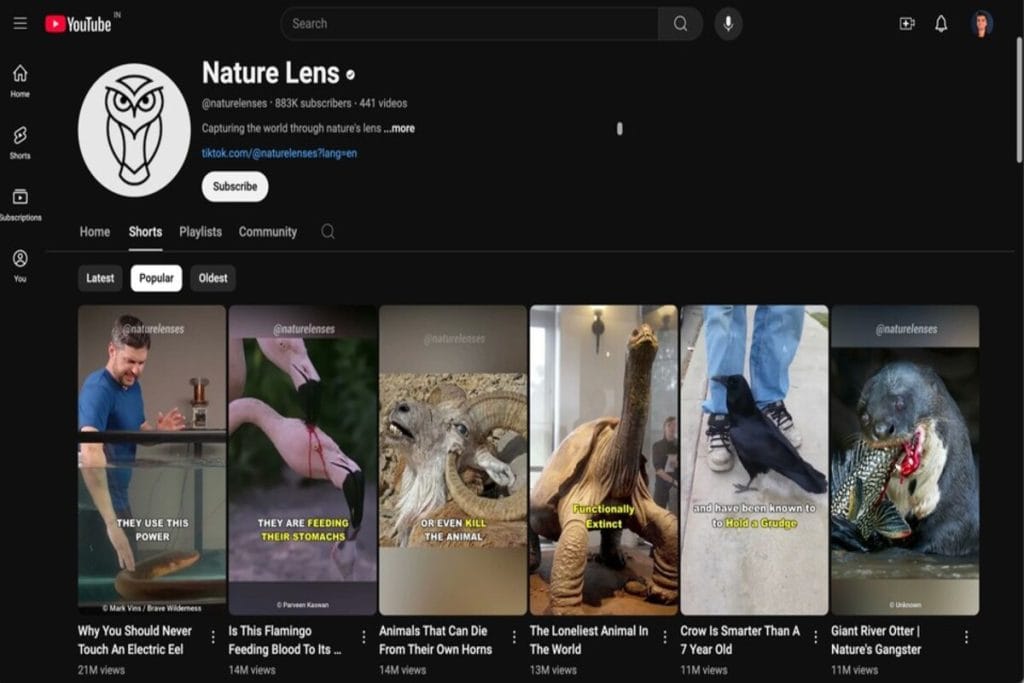Click the page vertical scrollbar
Image resolution: width=1024 pixels, height=683 pixels.
[x=1019, y=99]
